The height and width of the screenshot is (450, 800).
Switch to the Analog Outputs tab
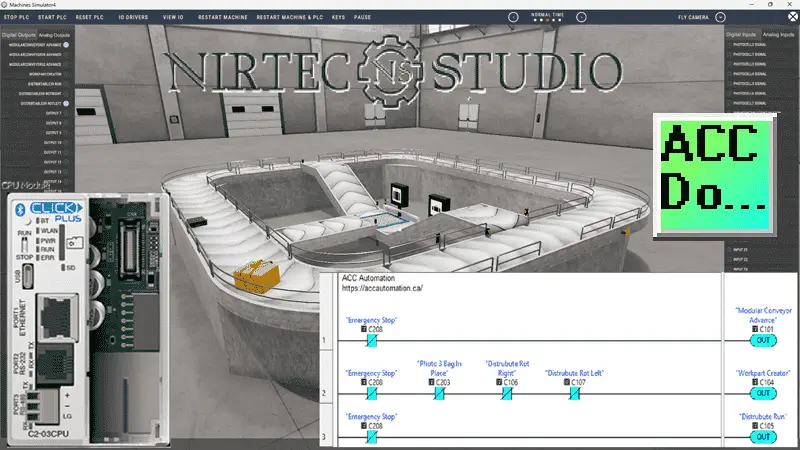tap(55, 35)
